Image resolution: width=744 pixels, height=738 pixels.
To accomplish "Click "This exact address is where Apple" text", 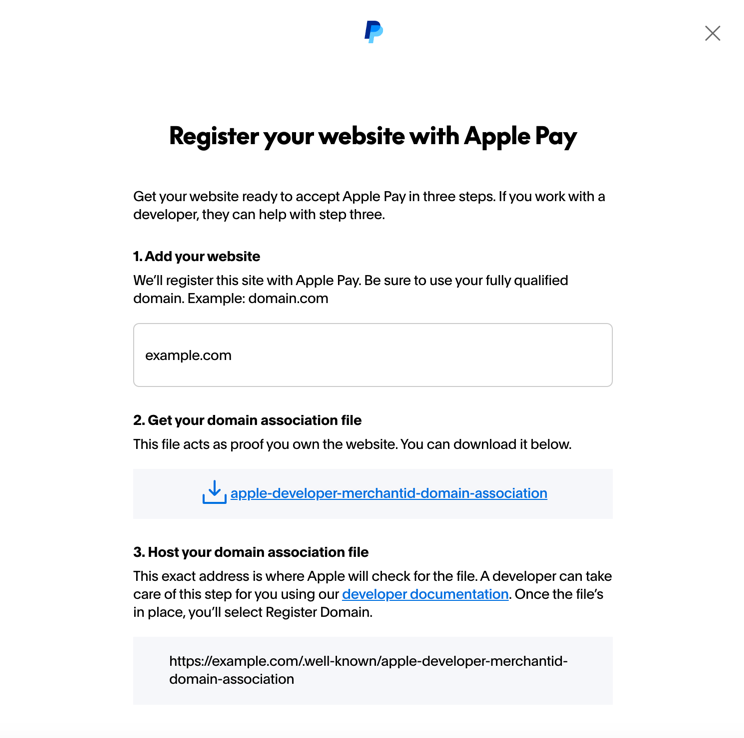I will click(x=372, y=576).
